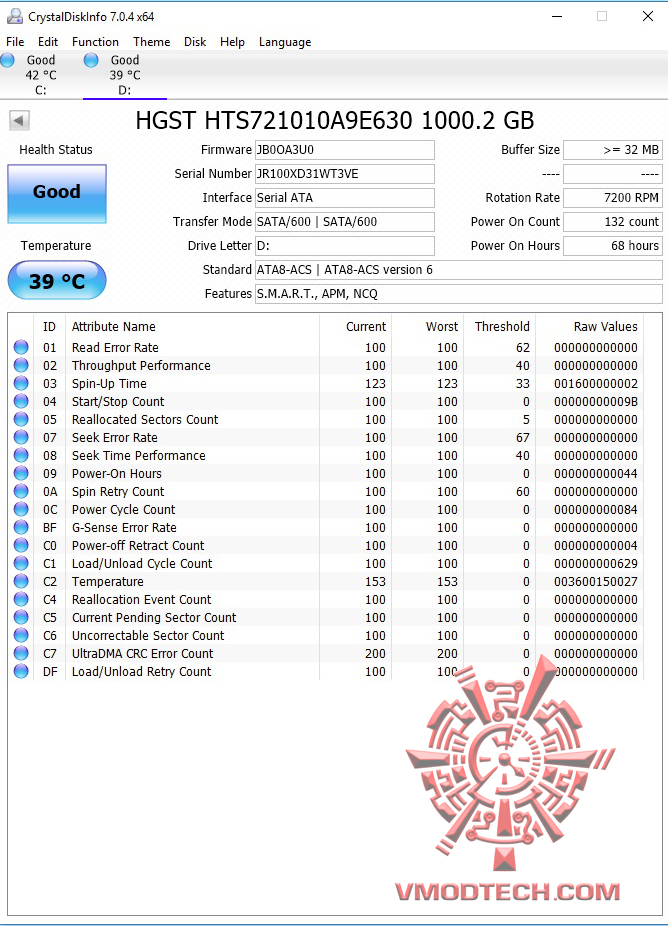Click the Transfer Mode field SATA/600
The width and height of the screenshot is (668, 926).
[345, 222]
